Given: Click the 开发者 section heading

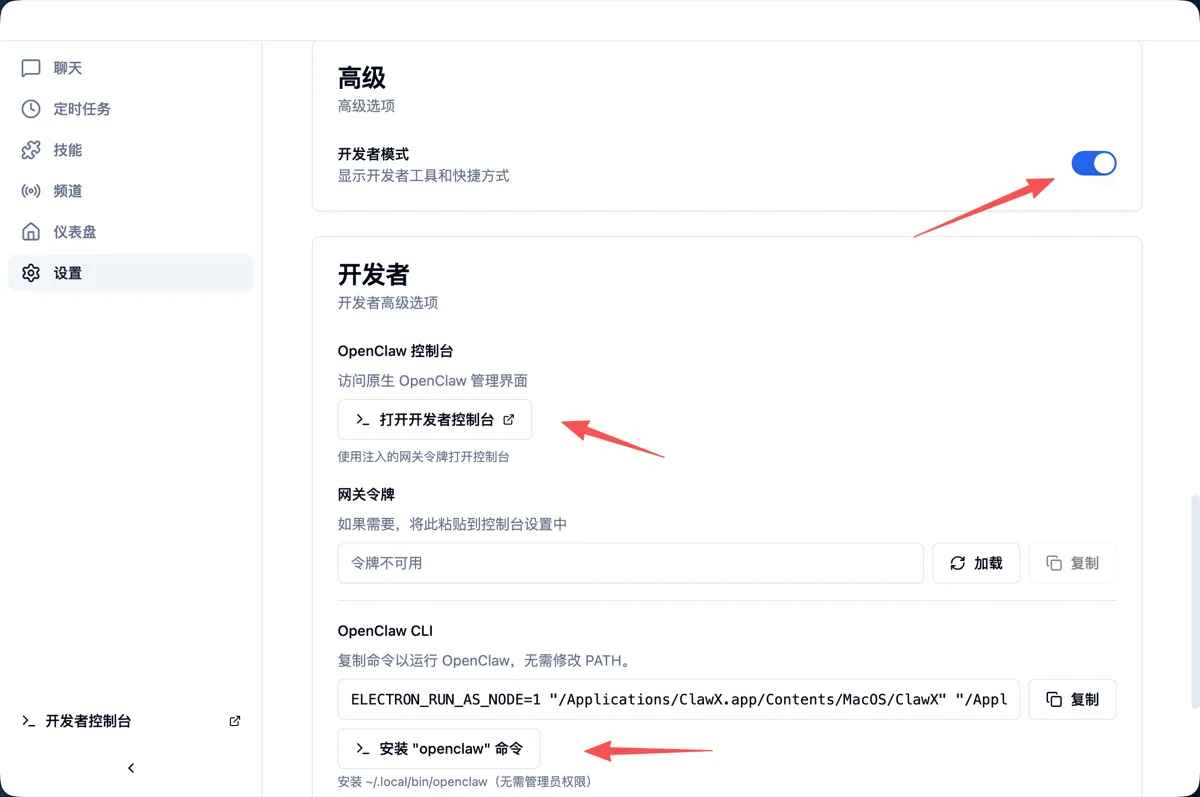Looking at the screenshot, I should coord(374,274).
